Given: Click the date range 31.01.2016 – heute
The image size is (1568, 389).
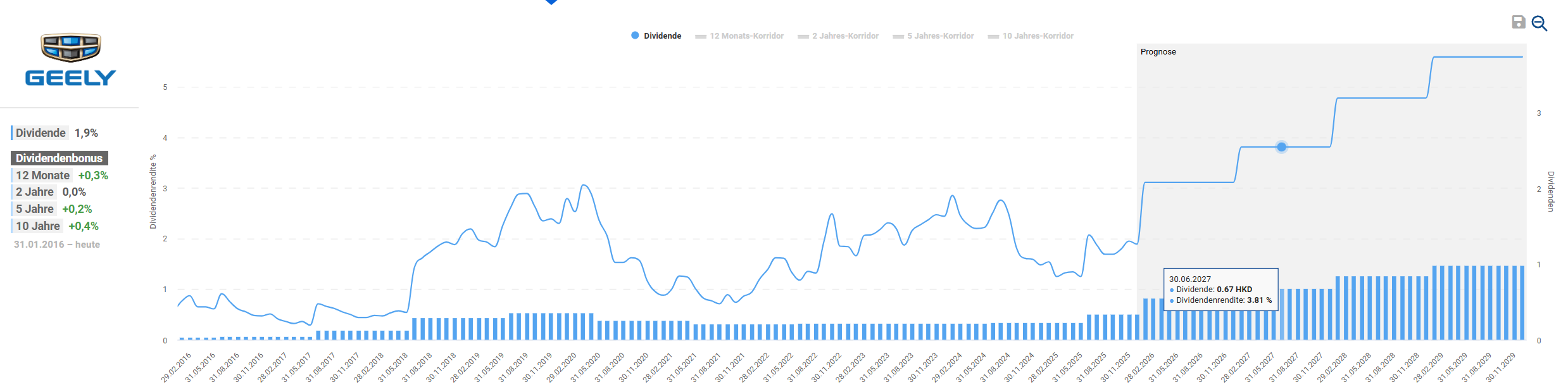Looking at the screenshot, I should [x=57, y=245].
